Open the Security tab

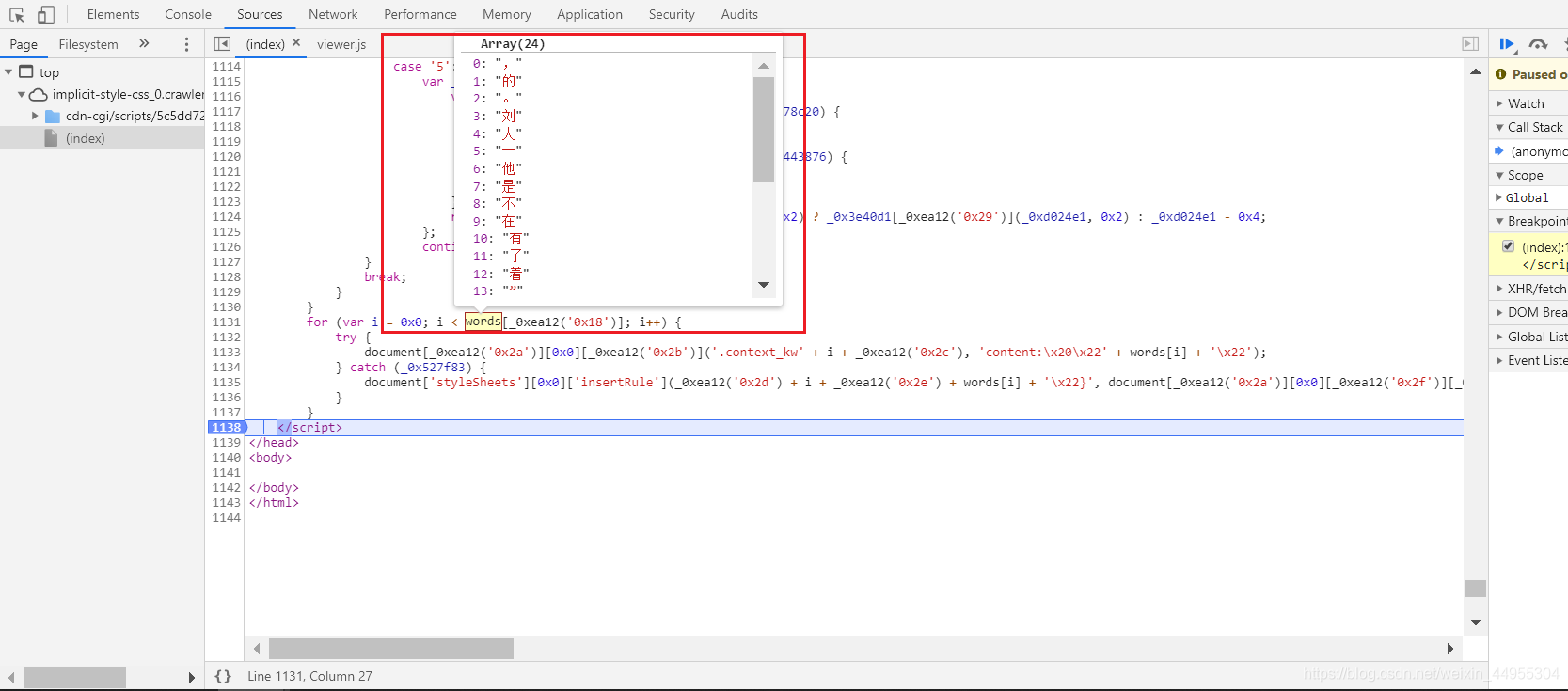(672, 14)
